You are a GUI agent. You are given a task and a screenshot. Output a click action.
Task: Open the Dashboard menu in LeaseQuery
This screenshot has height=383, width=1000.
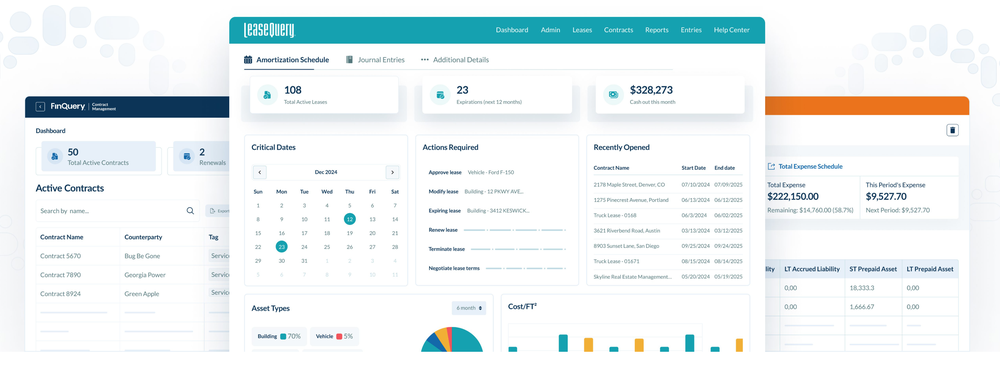(x=512, y=30)
